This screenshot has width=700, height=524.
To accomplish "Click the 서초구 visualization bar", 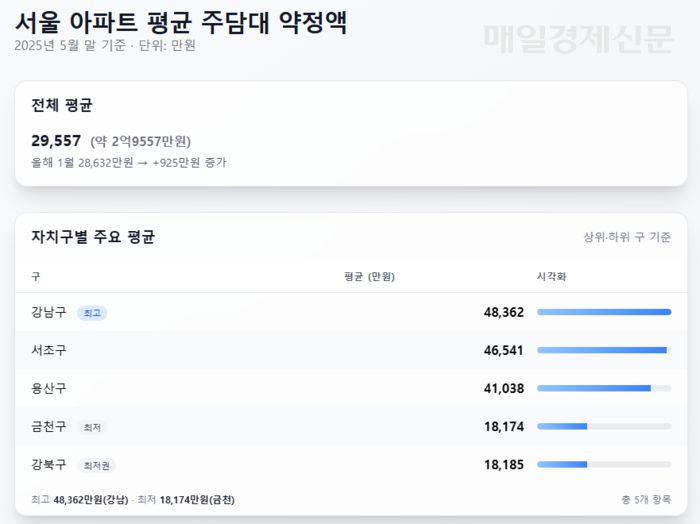I will click(x=604, y=350).
